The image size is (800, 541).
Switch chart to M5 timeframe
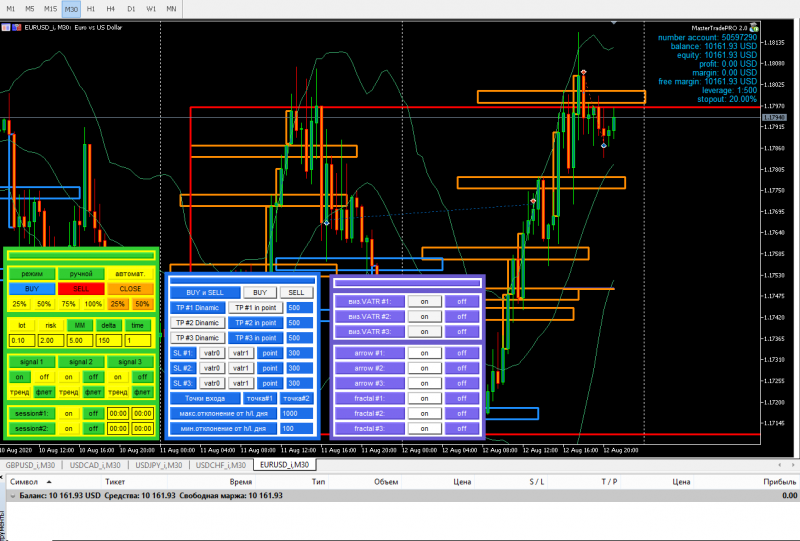tap(30, 9)
